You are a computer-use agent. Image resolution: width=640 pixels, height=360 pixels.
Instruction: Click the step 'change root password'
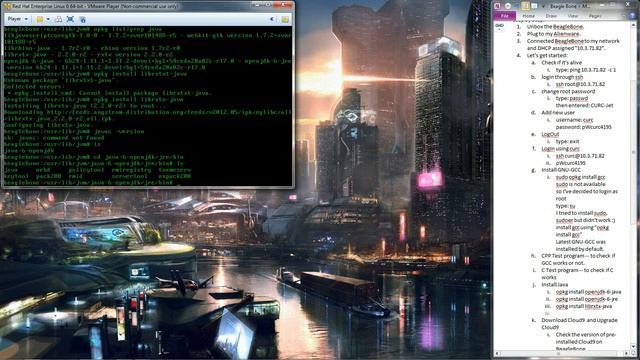pyautogui.click(x=568, y=91)
